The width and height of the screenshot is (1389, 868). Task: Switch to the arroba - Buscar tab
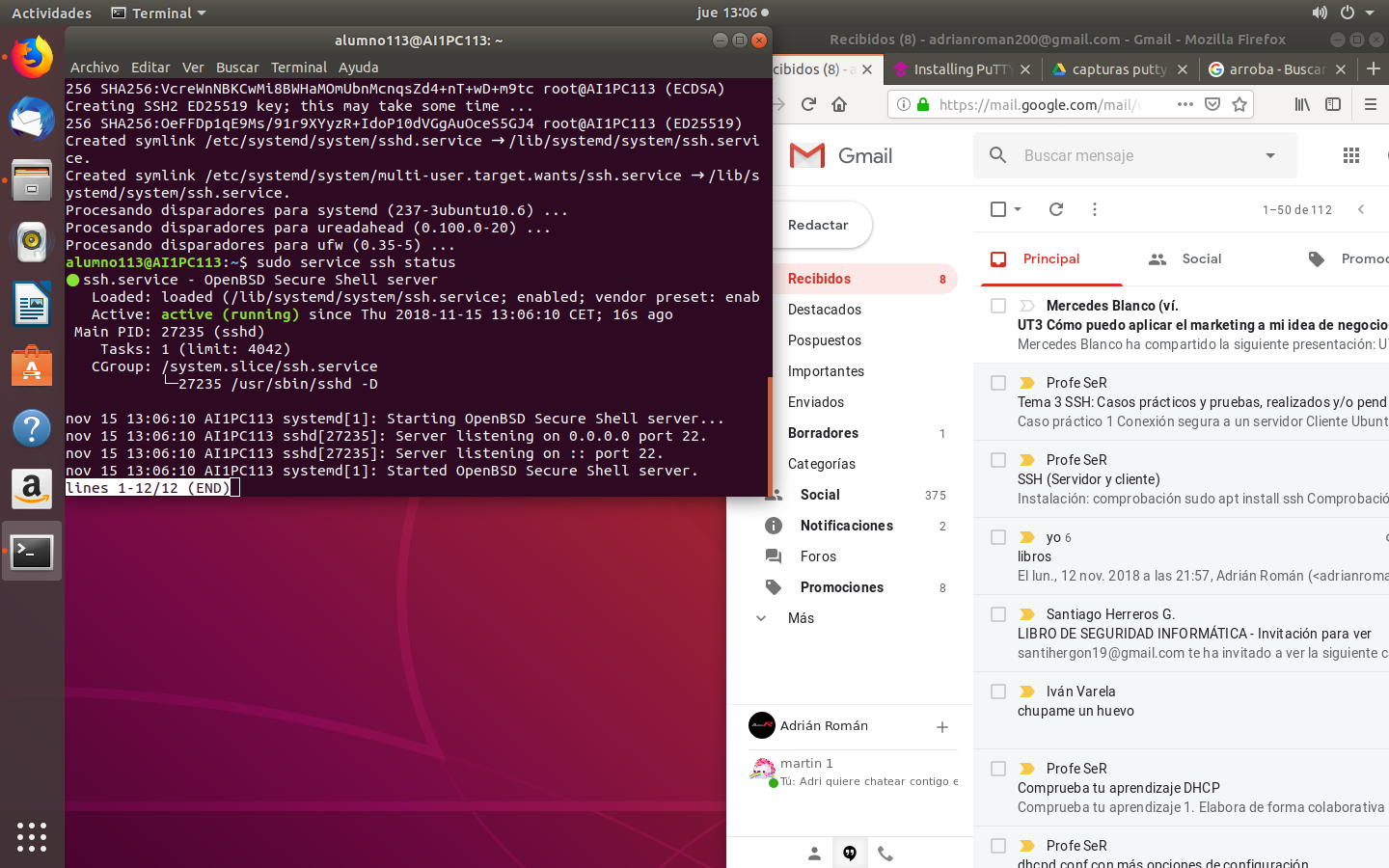(x=1277, y=69)
